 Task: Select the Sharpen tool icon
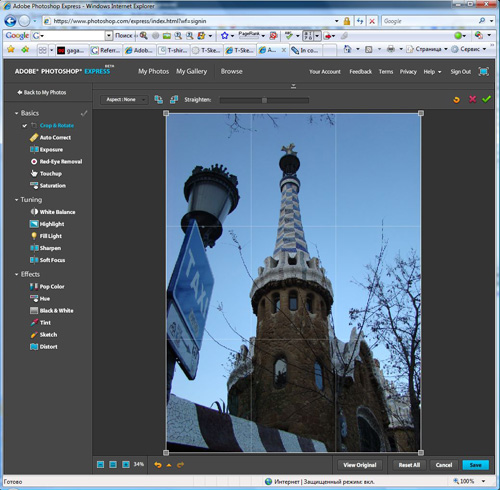34,248
